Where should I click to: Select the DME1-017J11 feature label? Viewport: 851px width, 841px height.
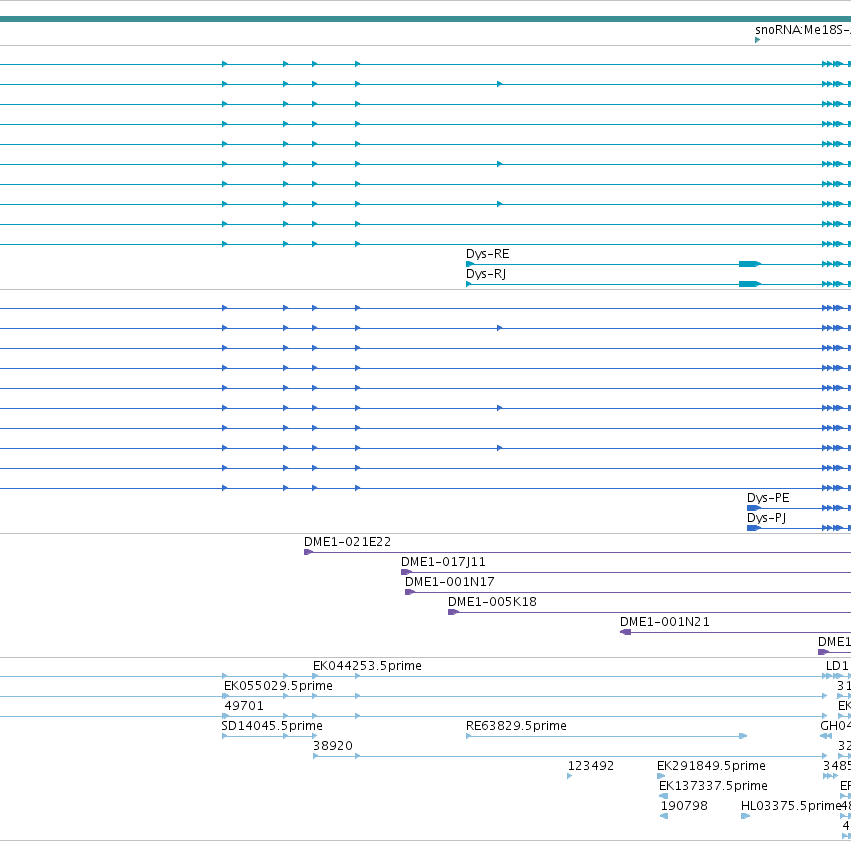tap(443, 562)
